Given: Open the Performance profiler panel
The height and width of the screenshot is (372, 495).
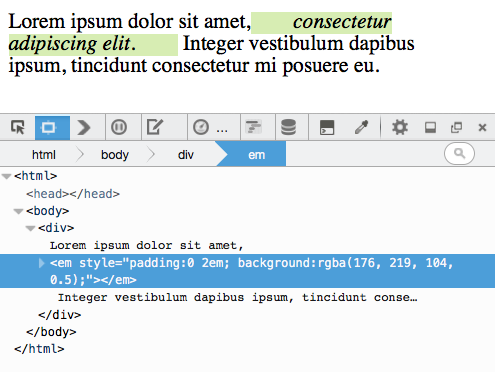Looking at the screenshot, I should tap(210, 127).
